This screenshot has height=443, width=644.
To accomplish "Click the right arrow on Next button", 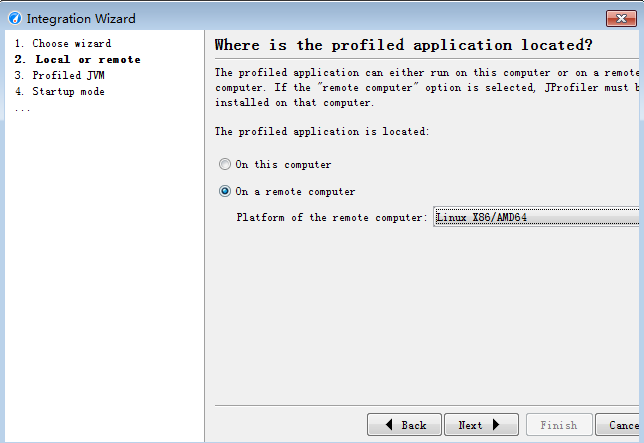I will [x=496, y=424].
